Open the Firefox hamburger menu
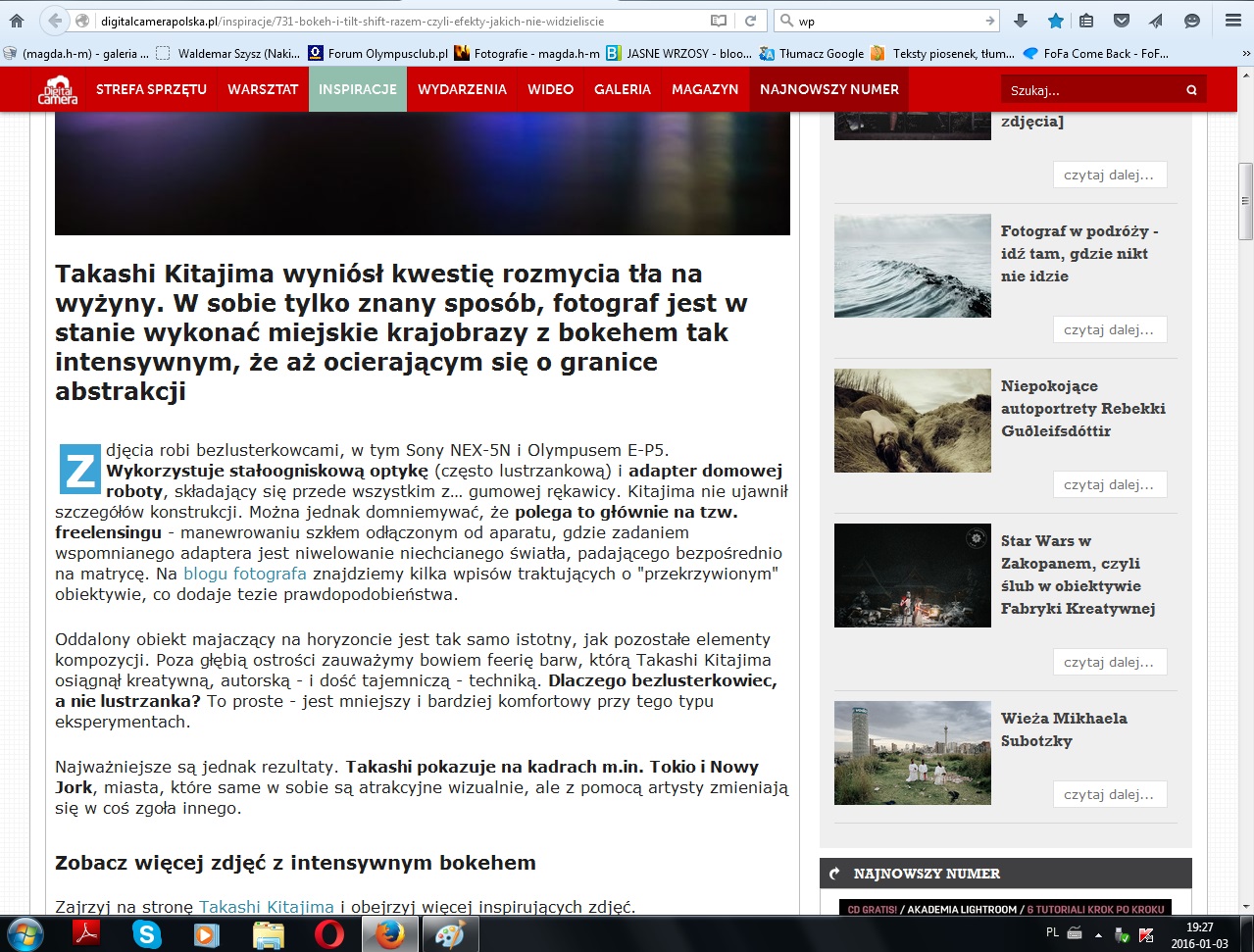The width and height of the screenshot is (1254, 952). point(1233,21)
